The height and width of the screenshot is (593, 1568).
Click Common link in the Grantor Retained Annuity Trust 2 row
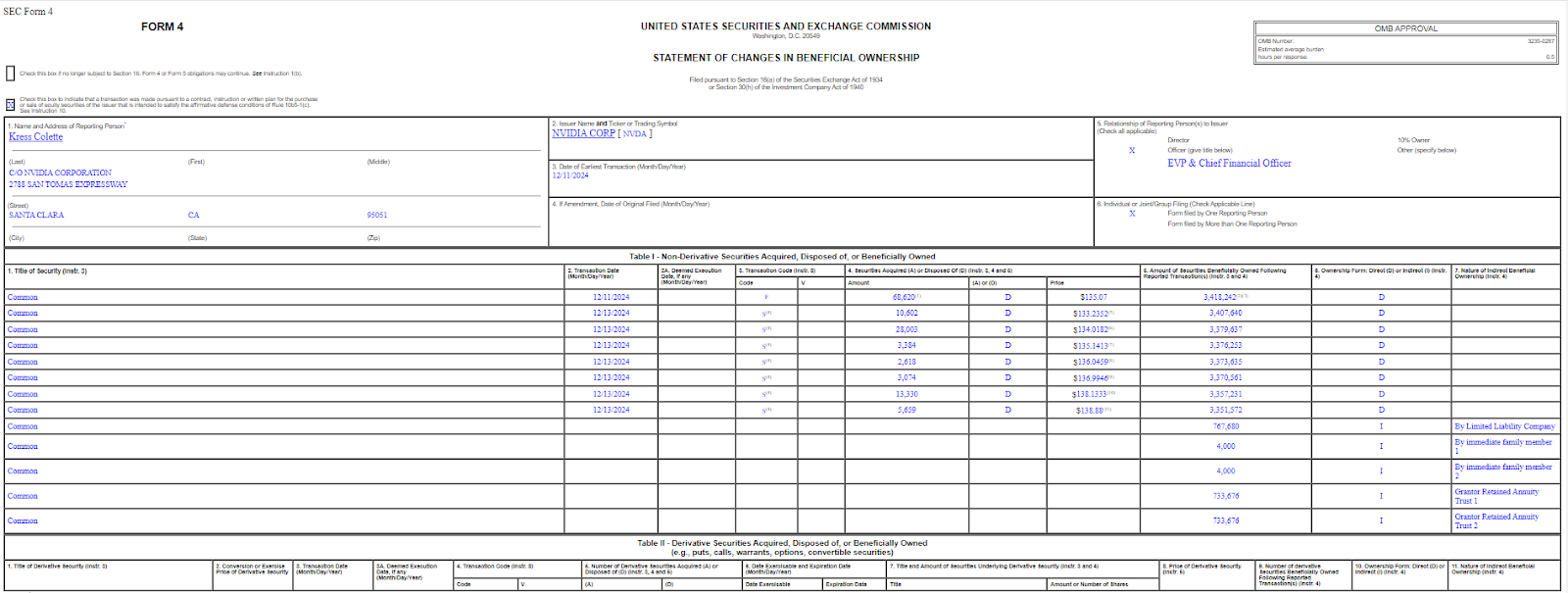click(x=23, y=520)
